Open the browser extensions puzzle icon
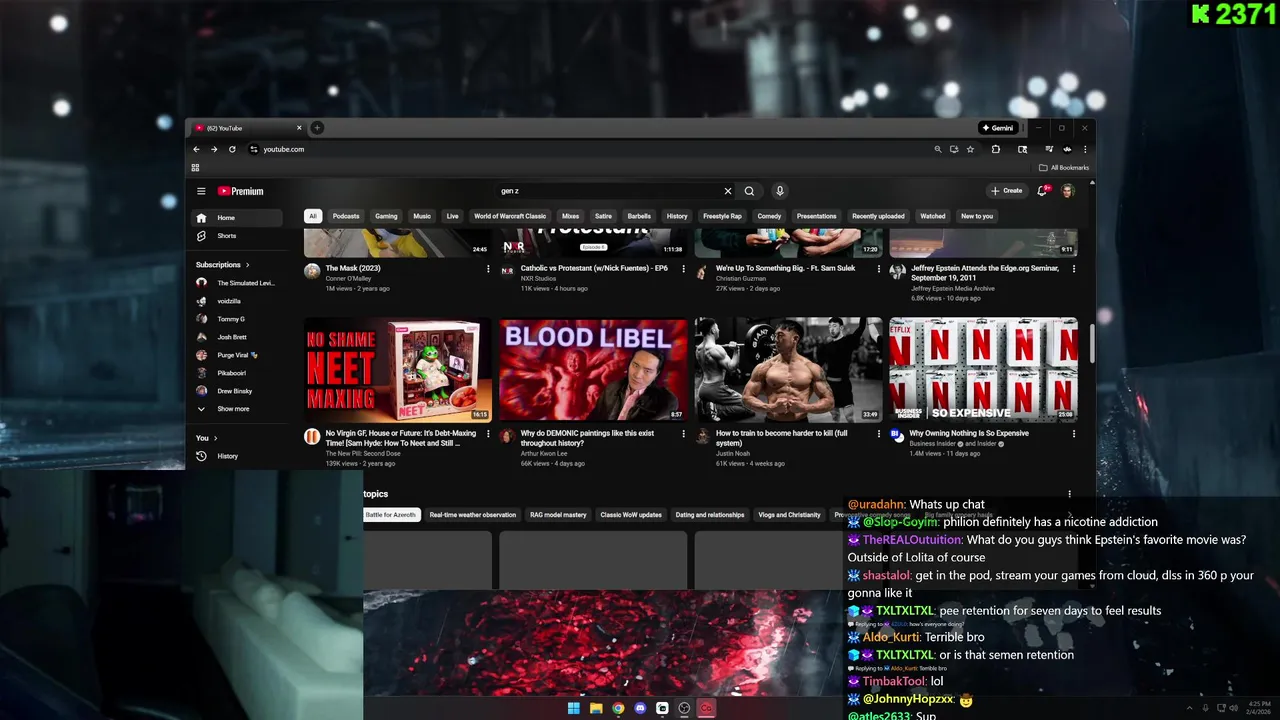 [x=996, y=149]
